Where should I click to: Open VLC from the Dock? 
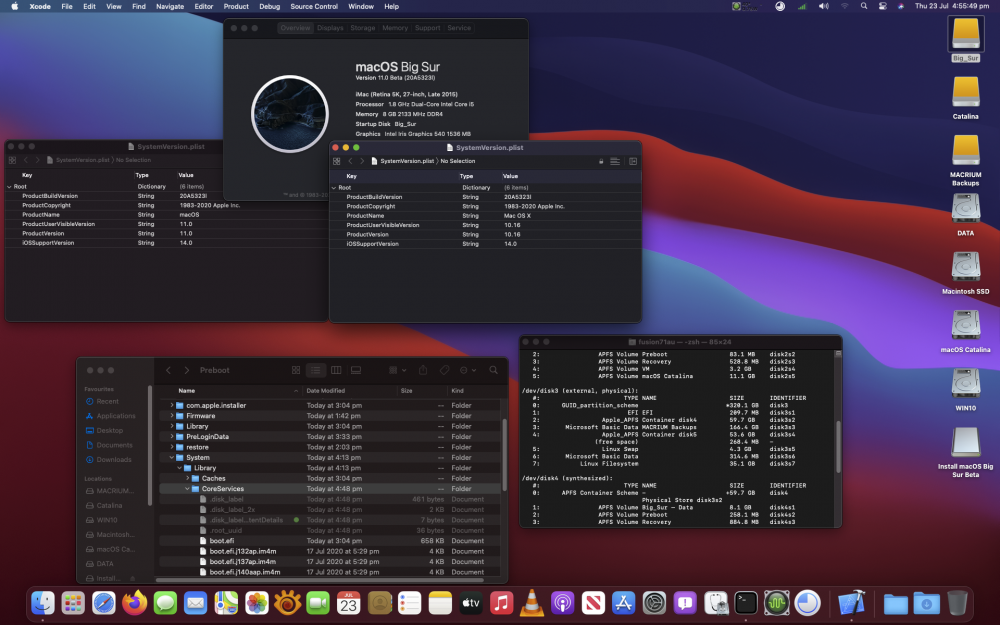click(531, 603)
